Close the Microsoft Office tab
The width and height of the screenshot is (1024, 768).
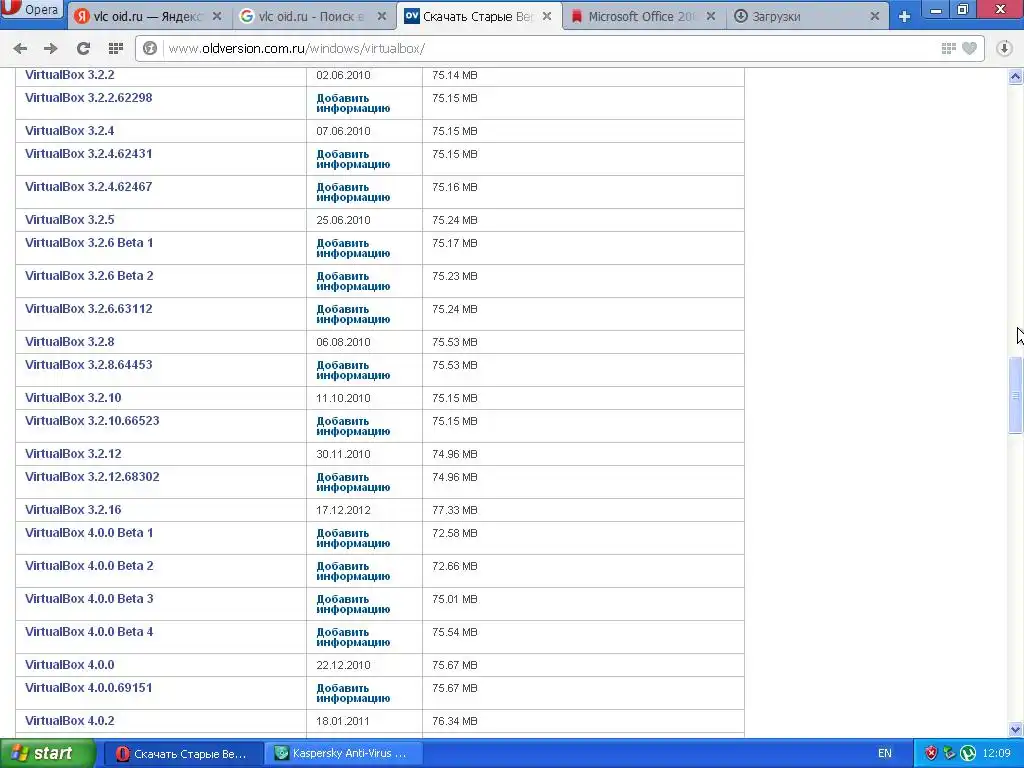pos(711,16)
